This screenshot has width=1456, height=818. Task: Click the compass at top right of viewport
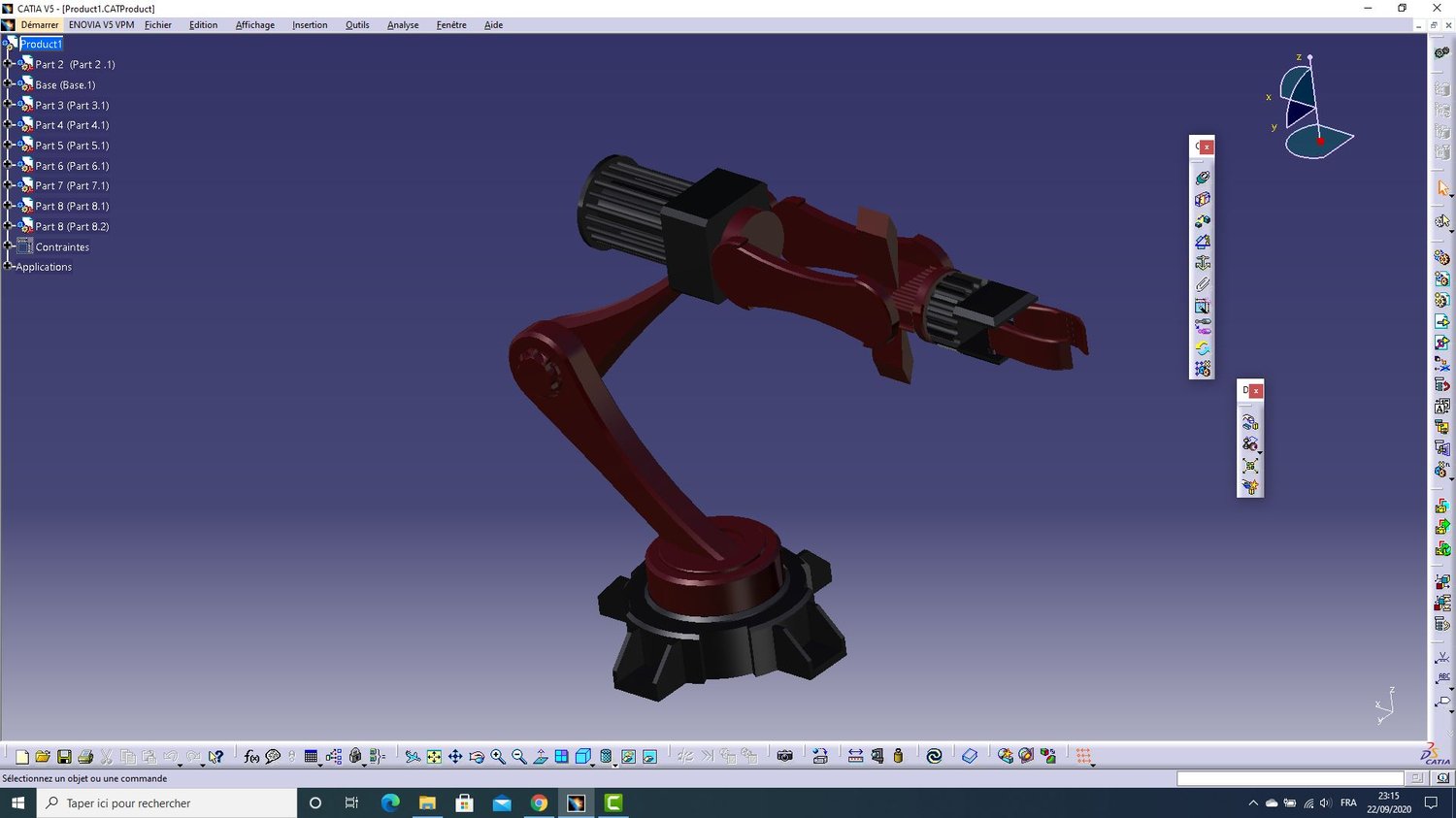pos(1310,107)
